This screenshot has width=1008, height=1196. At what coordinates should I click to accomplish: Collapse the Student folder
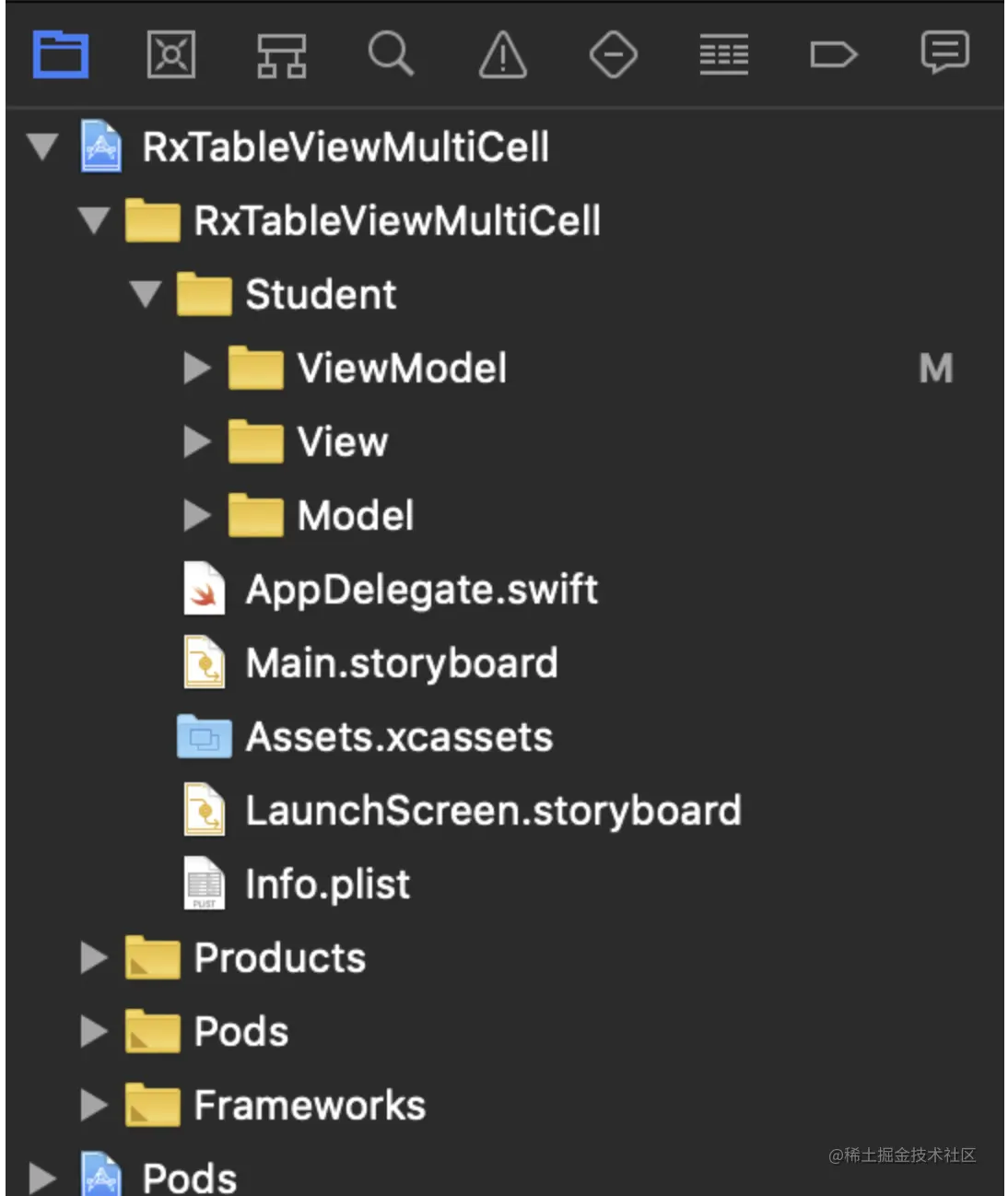pos(146,294)
